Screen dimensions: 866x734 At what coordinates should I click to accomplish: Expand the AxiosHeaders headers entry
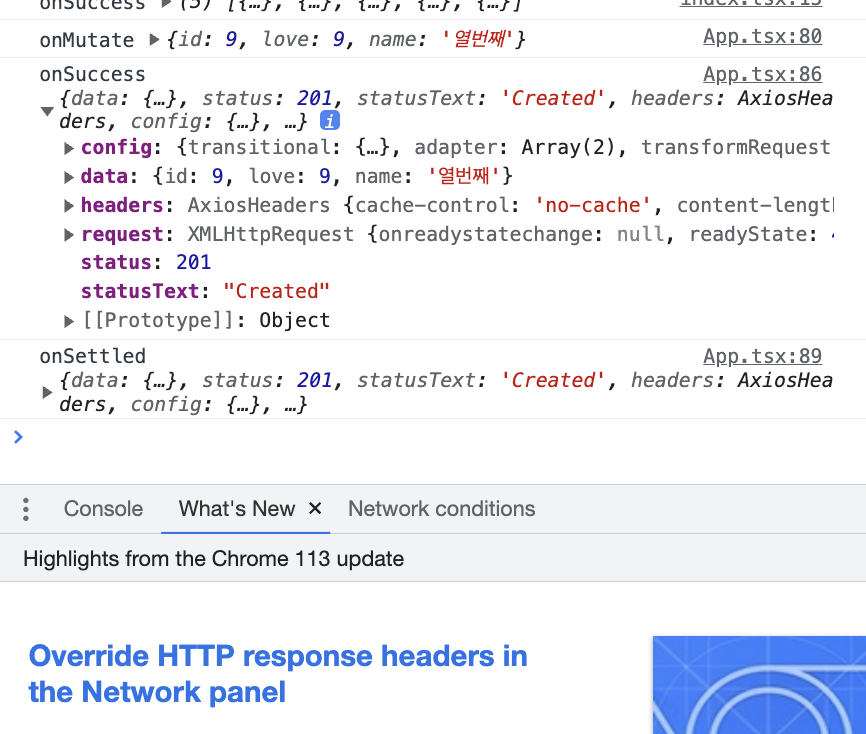point(69,204)
